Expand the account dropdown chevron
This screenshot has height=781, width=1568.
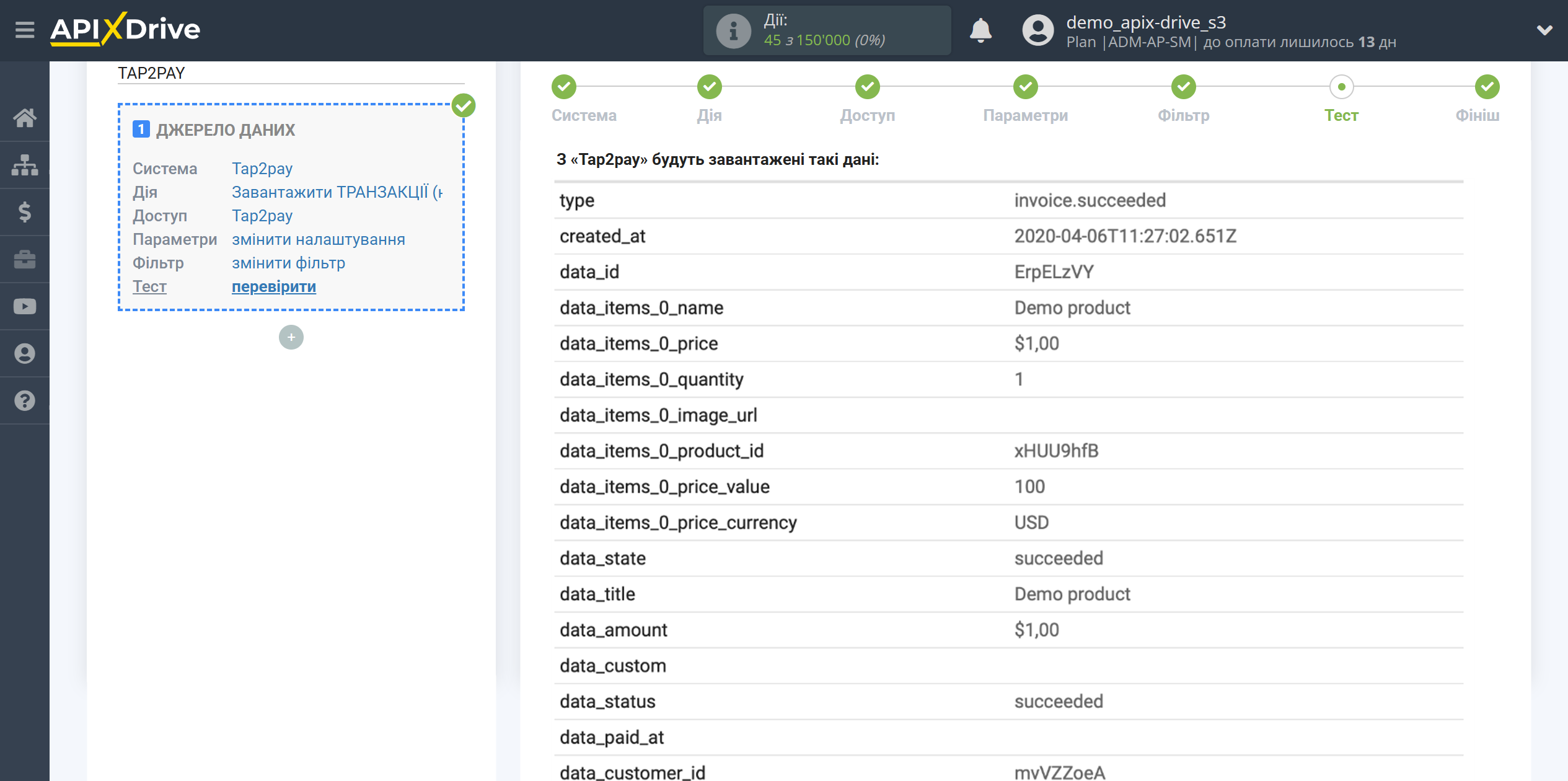click(1544, 30)
